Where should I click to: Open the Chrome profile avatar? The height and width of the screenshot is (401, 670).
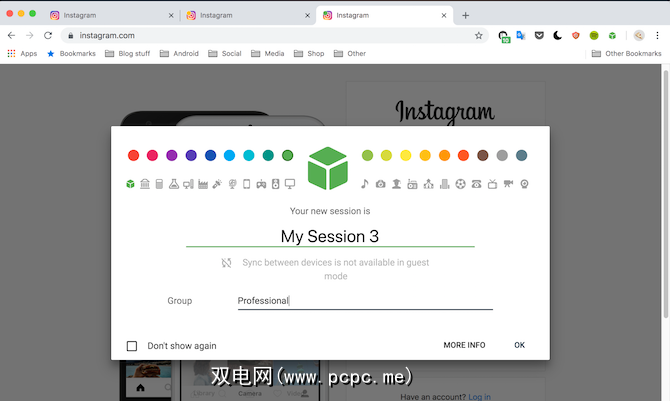pos(639,35)
